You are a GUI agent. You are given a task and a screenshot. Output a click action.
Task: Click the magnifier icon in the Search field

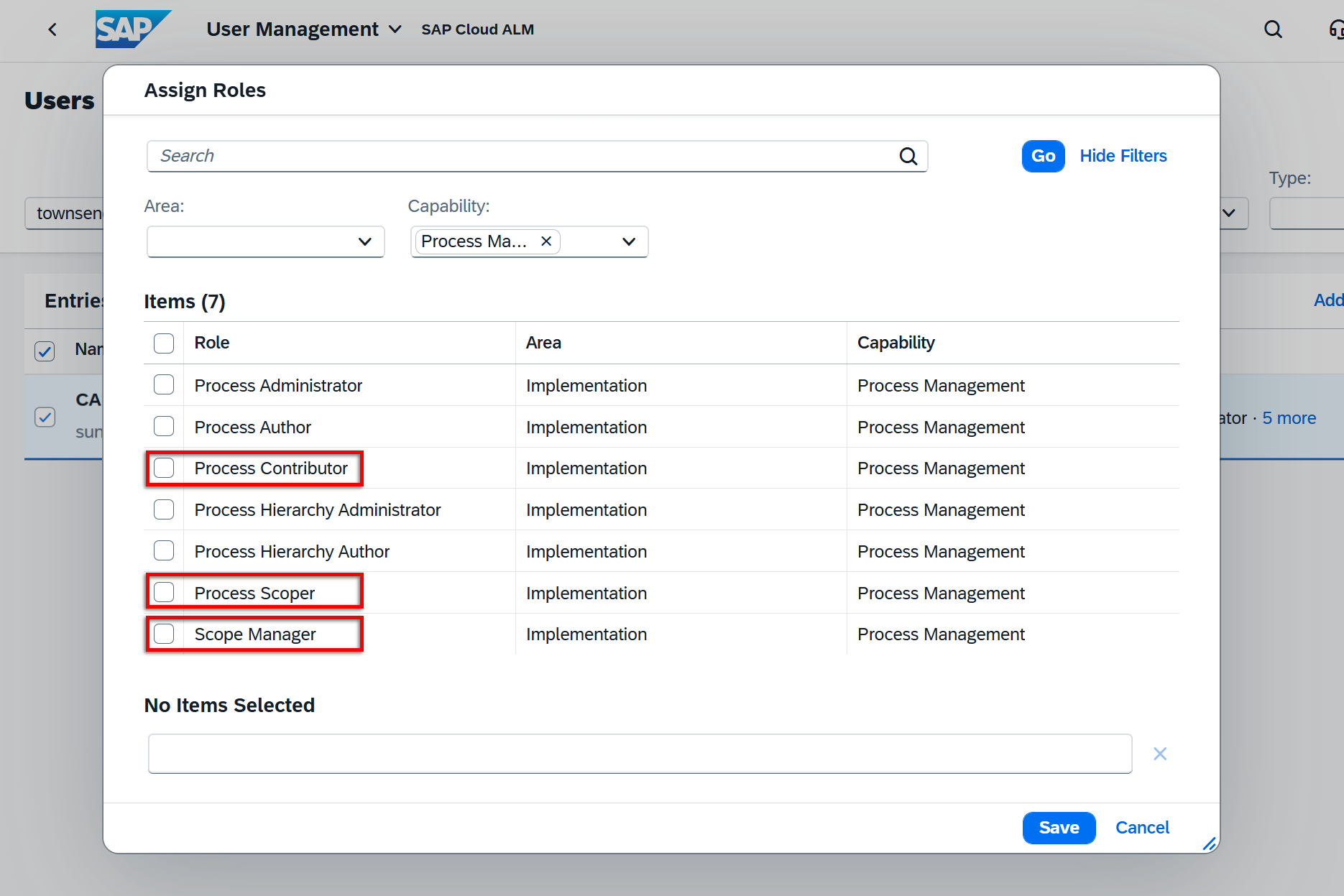[x=908, y=156]
